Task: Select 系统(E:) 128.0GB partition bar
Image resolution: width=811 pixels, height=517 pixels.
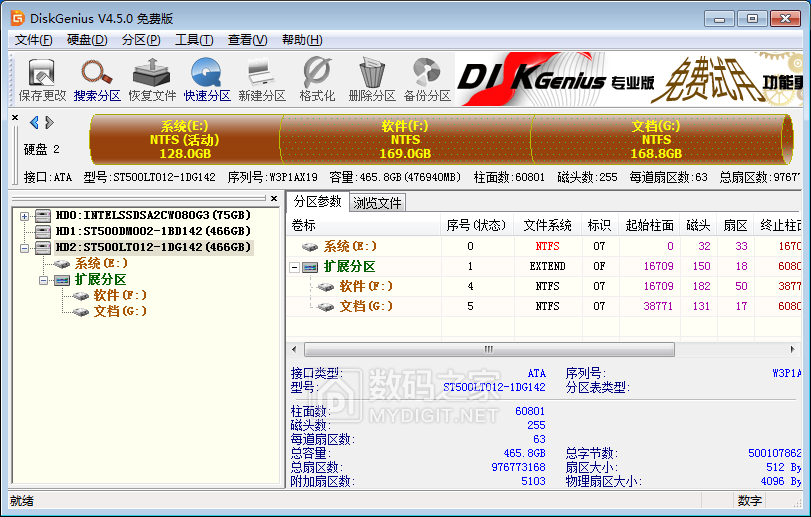Action: (x=185, y=140)
